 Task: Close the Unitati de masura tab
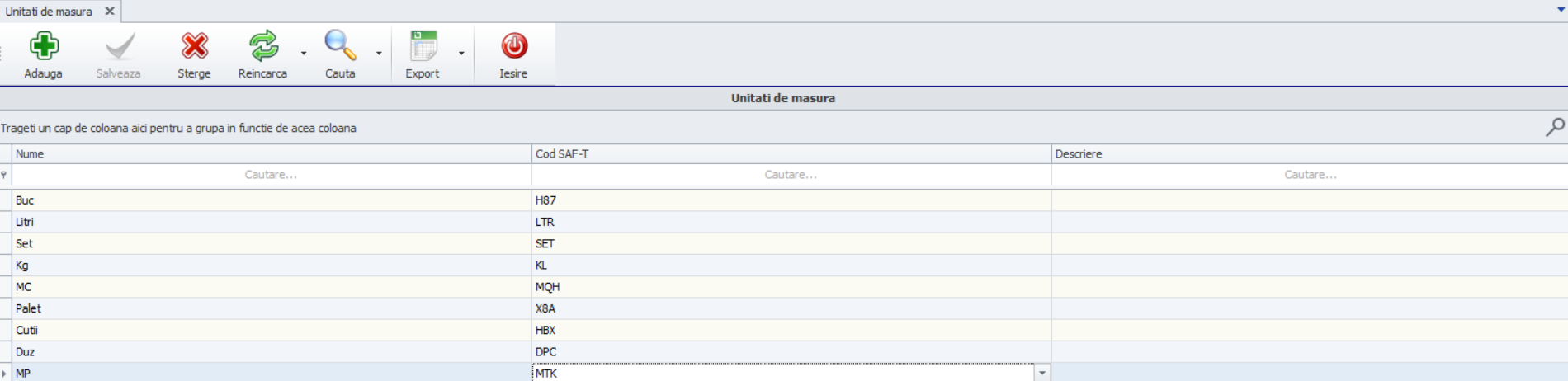coord(110,12)
